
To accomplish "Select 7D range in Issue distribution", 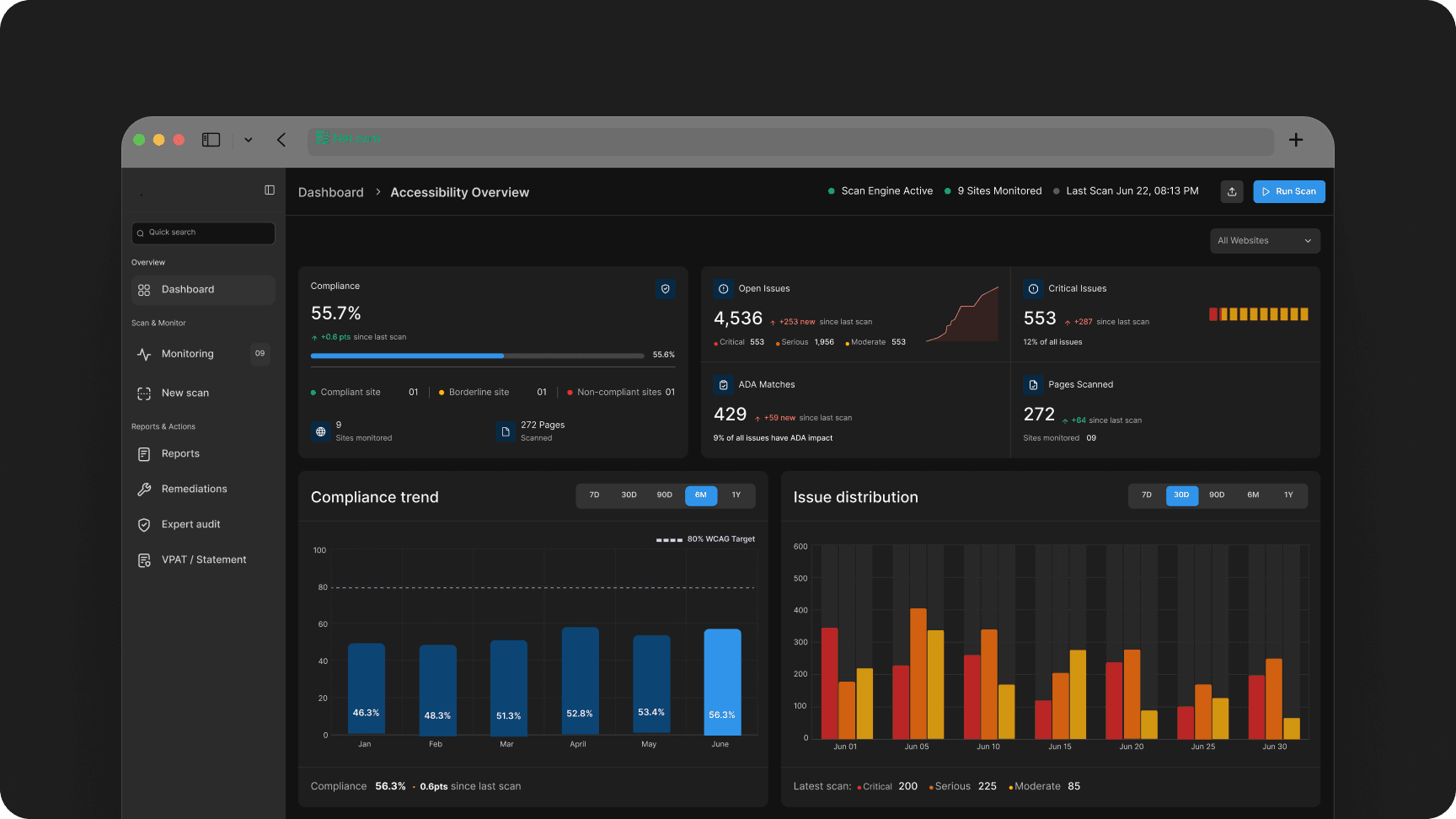I will [1147, 495].
